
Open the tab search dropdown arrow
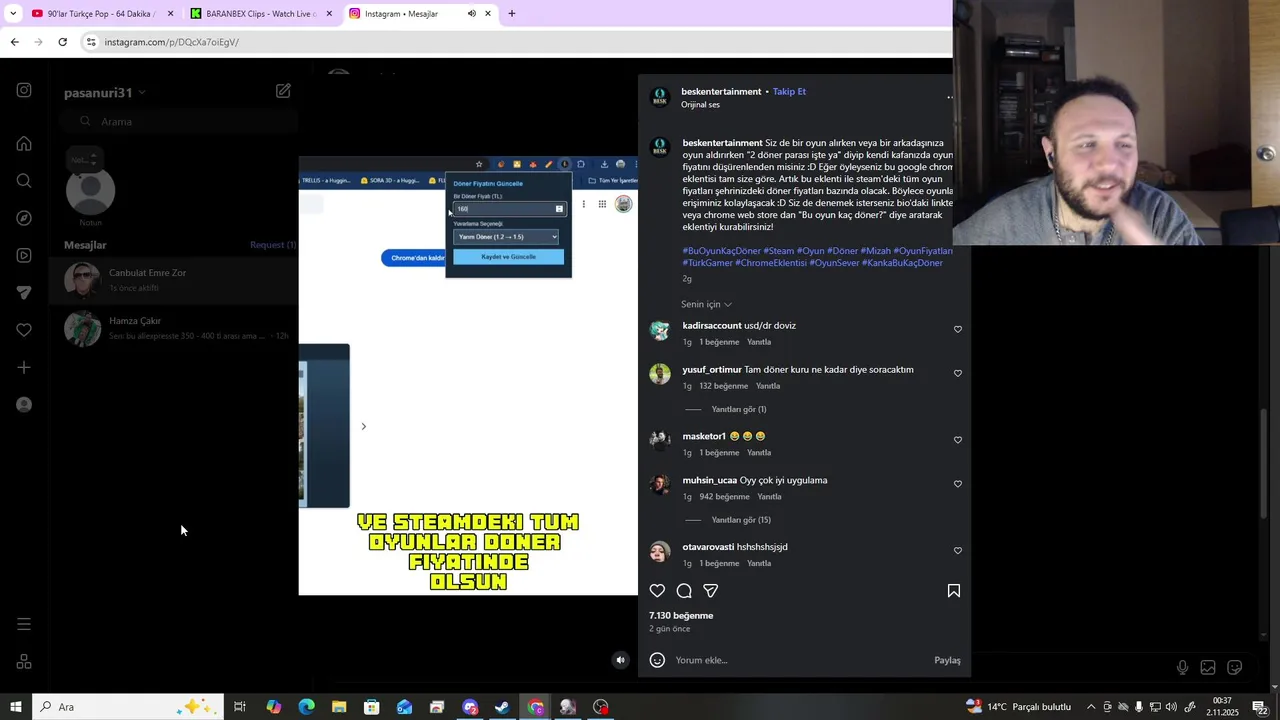click(13, 14)
